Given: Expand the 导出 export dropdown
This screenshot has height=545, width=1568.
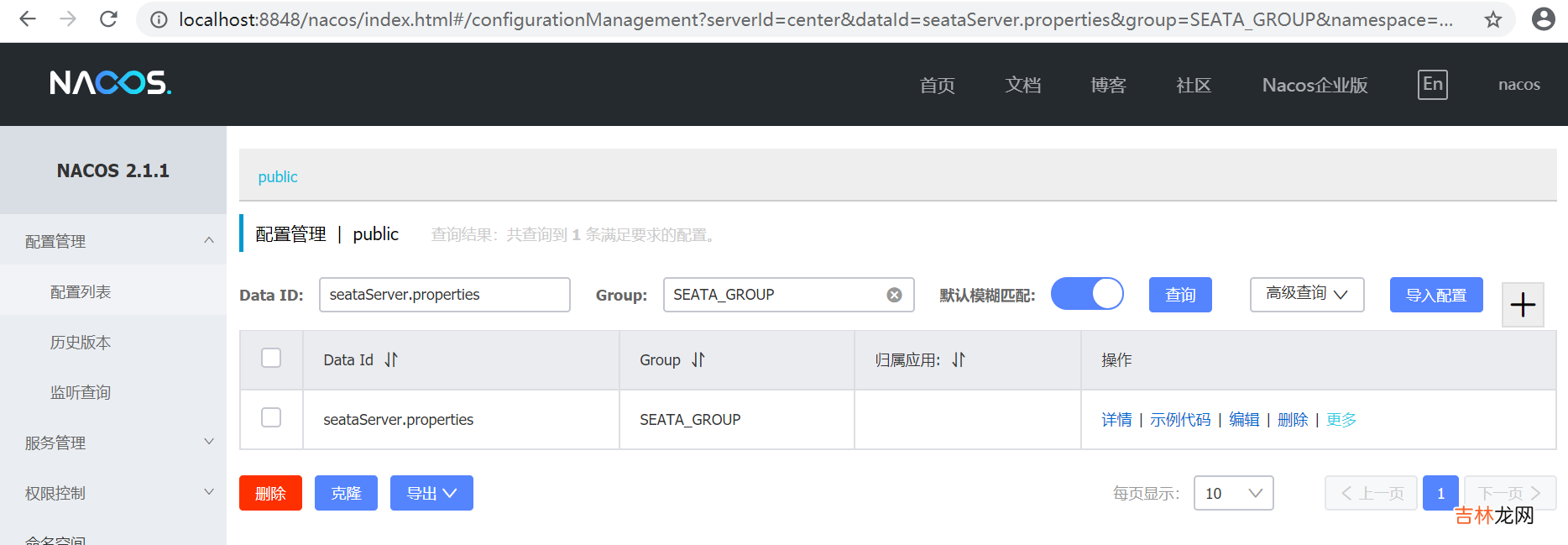Looking at the screenshot, I should pyautogui.click(x=431, y=493).
